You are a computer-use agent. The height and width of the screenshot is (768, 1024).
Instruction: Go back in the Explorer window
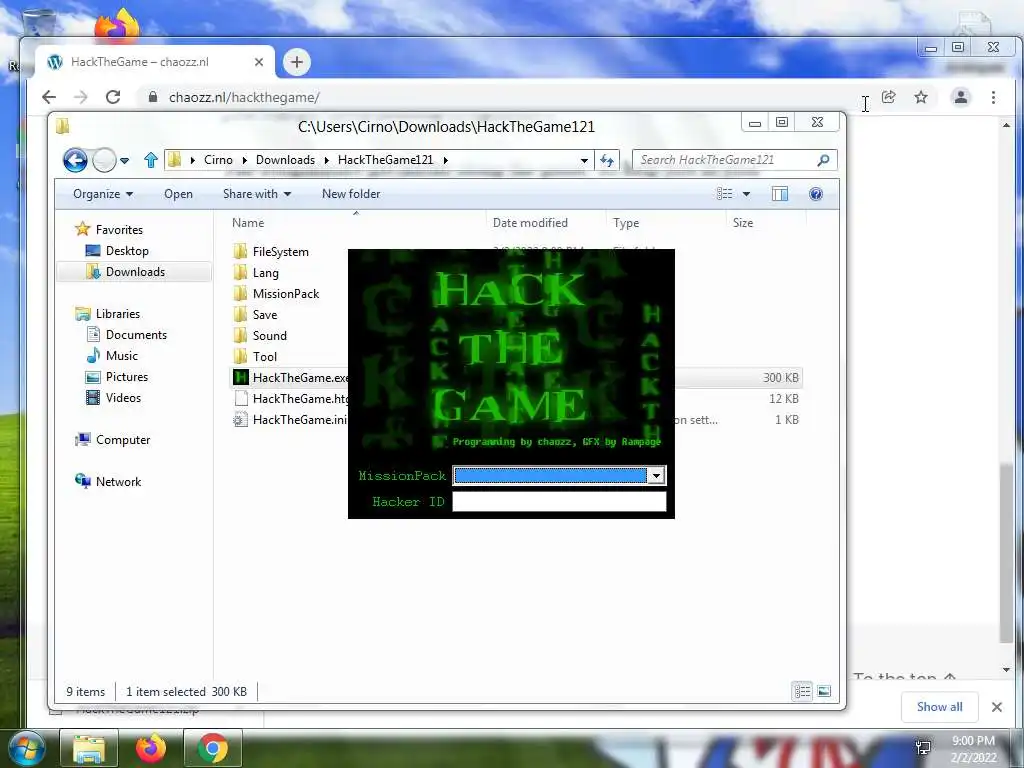tap(75, 160)
